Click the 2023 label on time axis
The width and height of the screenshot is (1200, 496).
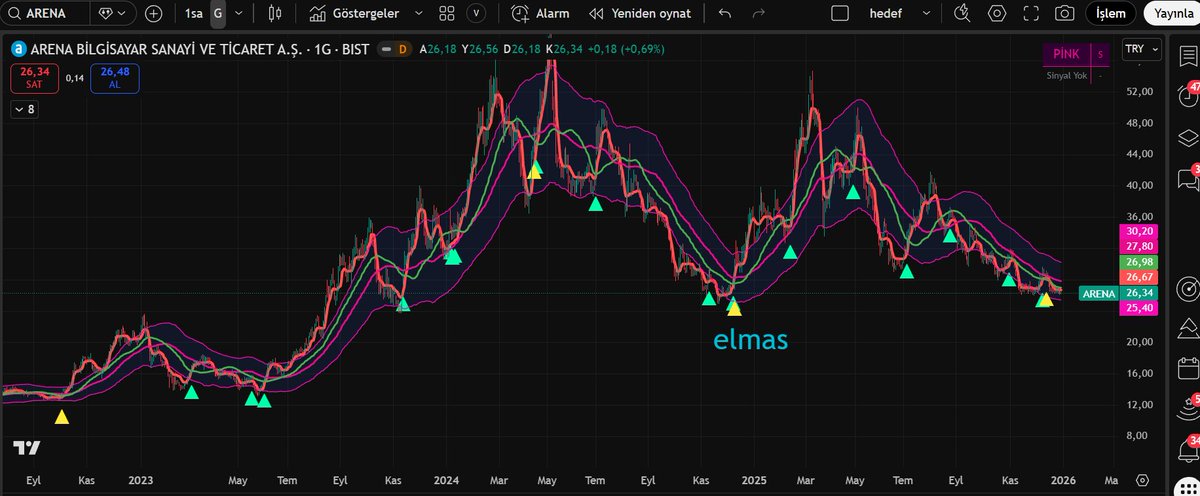139,479
